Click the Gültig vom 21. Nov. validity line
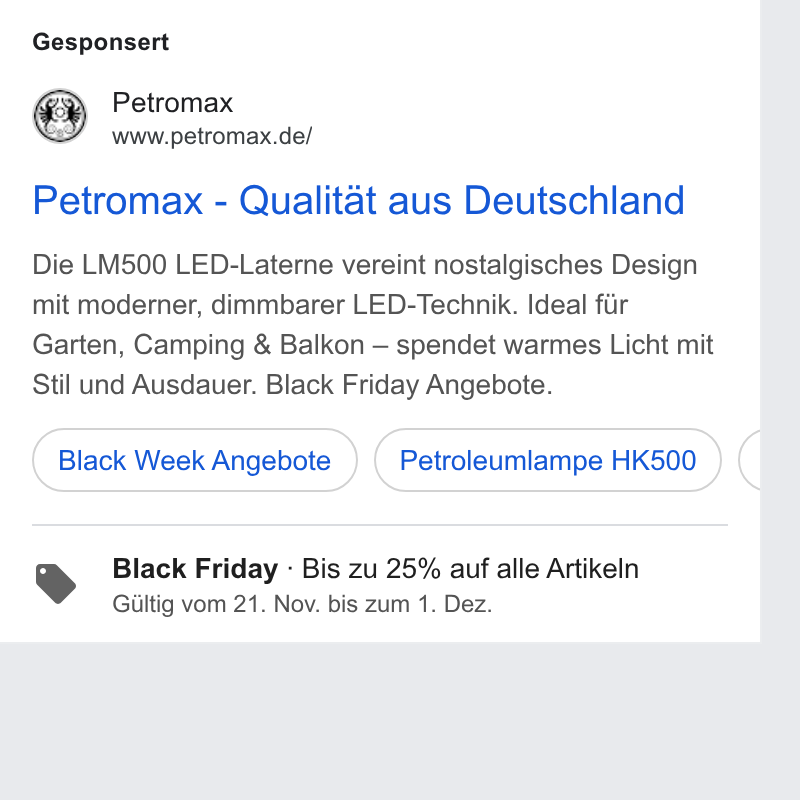The height and width of the screenshot is (800, 800). pyautogui.click(x=302, y=604)
